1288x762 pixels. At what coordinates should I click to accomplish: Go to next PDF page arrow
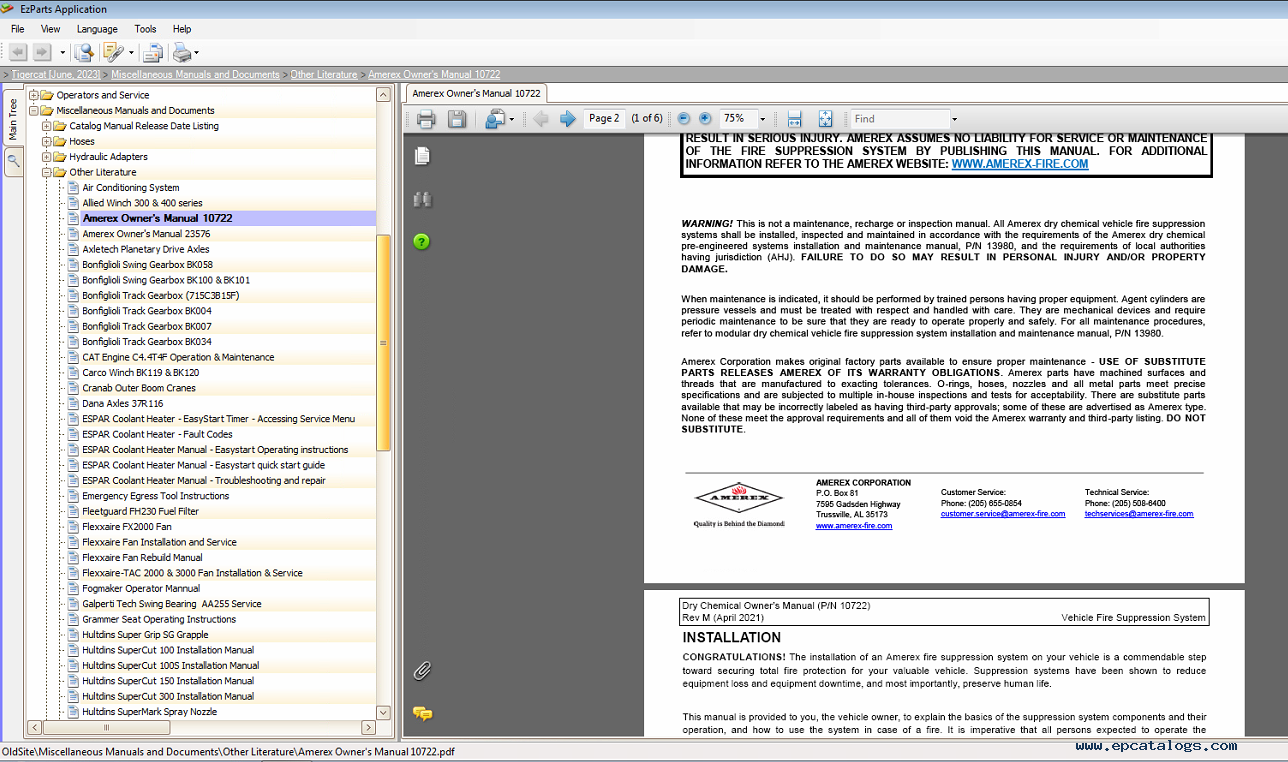(x=568, y=119)
